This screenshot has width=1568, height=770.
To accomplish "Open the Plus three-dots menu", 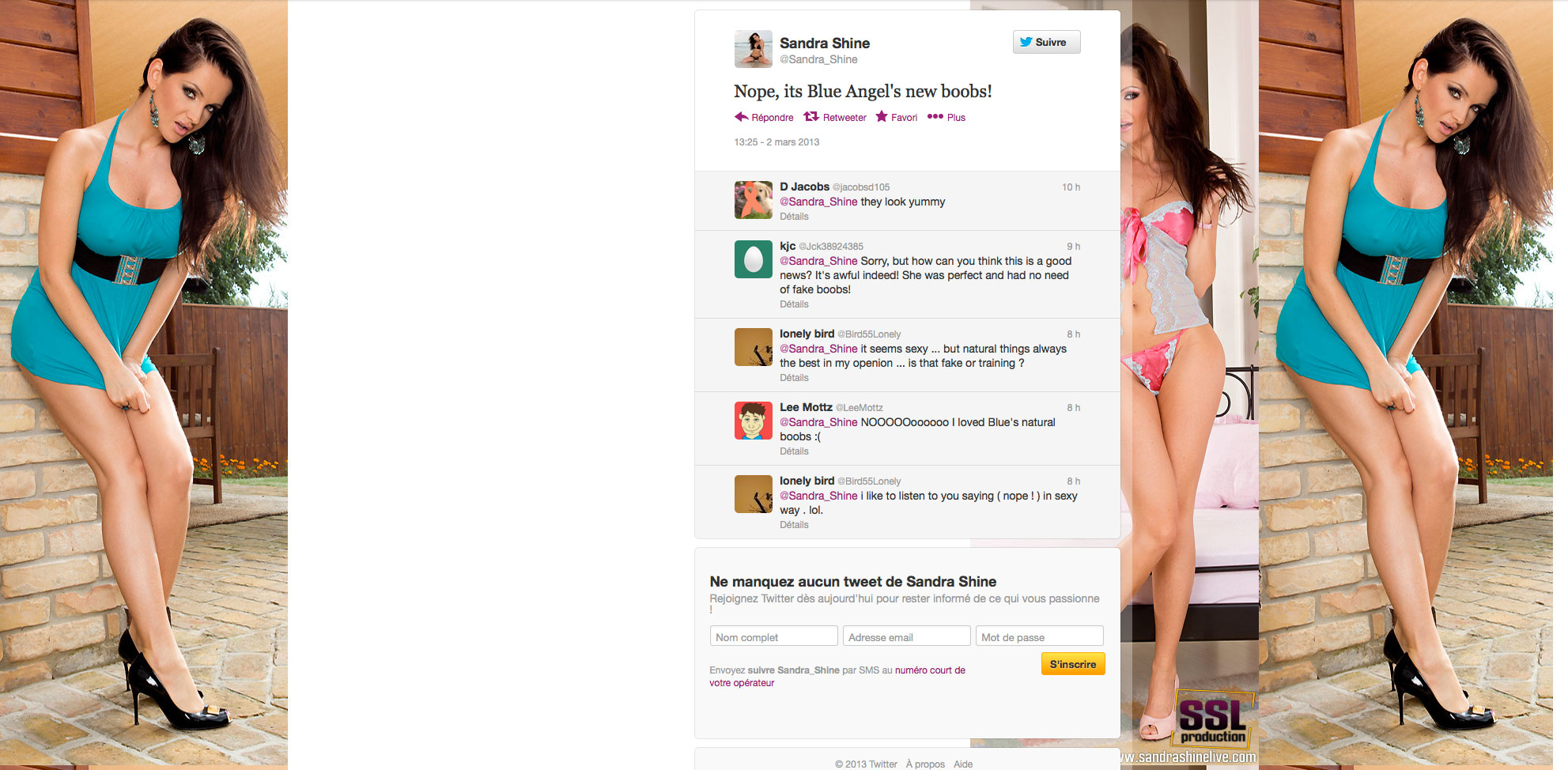I will (x=935, y=117).
